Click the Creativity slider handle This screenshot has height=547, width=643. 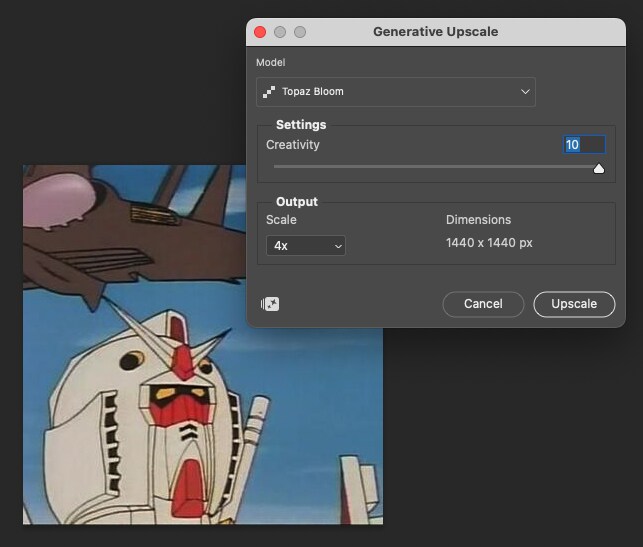599,168
